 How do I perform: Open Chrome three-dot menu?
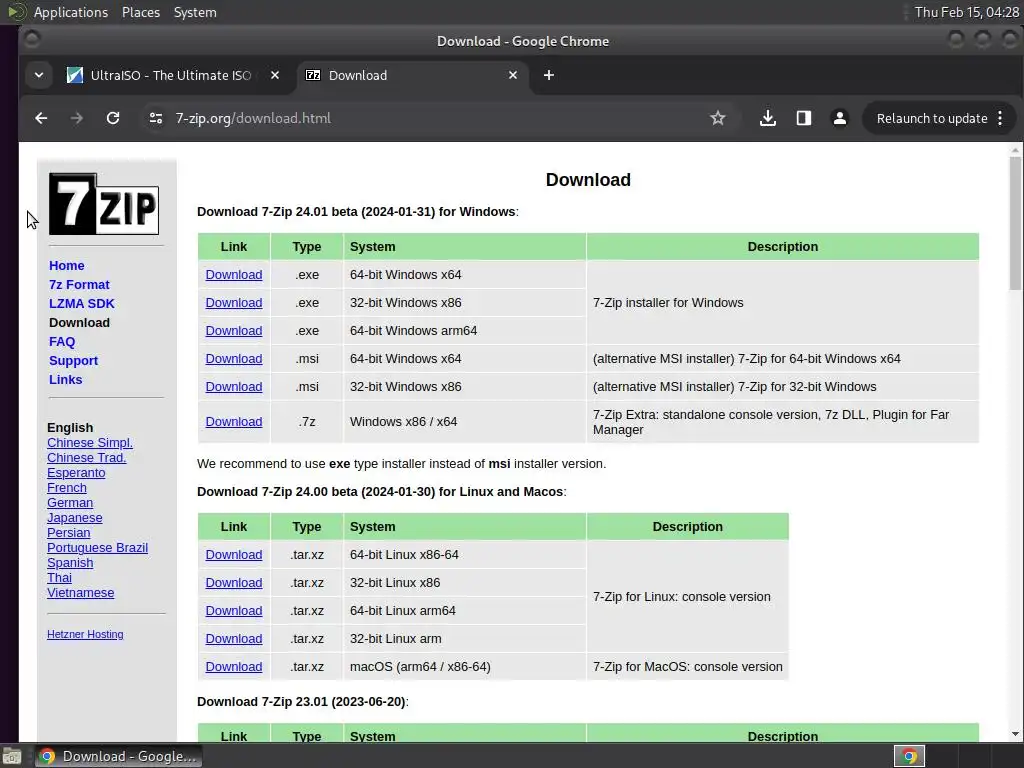(1000, 118)
